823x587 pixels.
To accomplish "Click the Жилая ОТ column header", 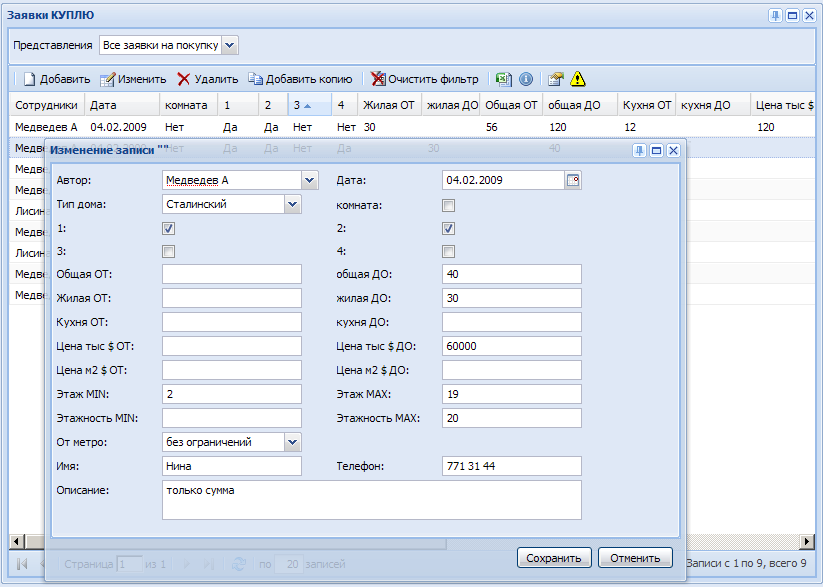I will (x=389, y=105).
